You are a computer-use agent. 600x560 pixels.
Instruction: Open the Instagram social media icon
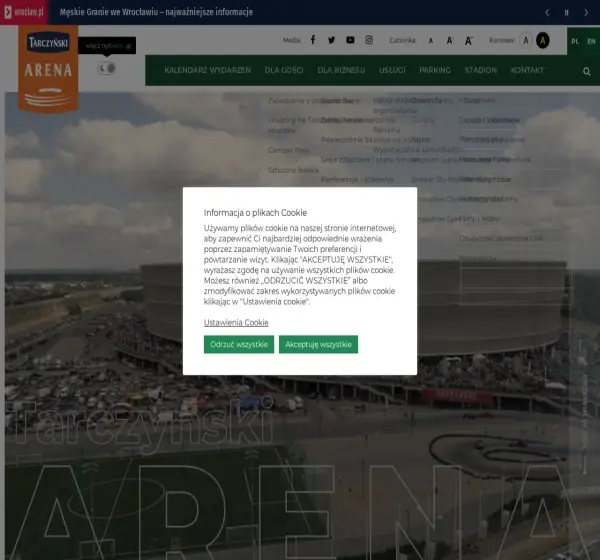tap(369, 40)
